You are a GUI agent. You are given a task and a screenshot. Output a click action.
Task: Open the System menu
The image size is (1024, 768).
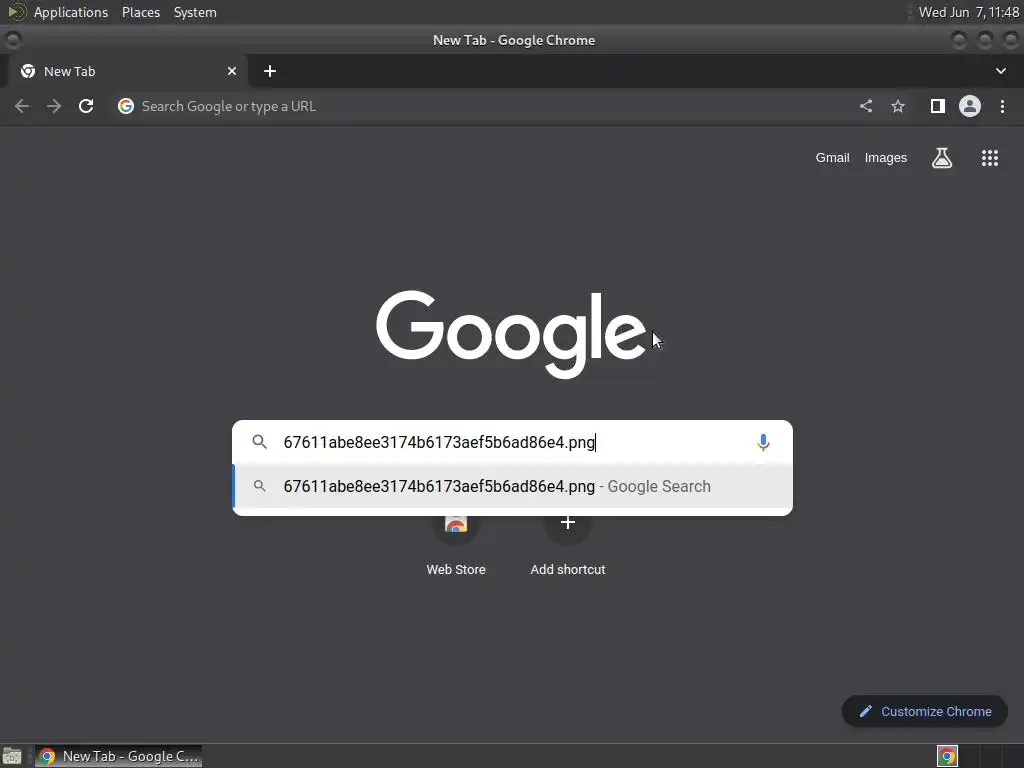pos(195,12)
